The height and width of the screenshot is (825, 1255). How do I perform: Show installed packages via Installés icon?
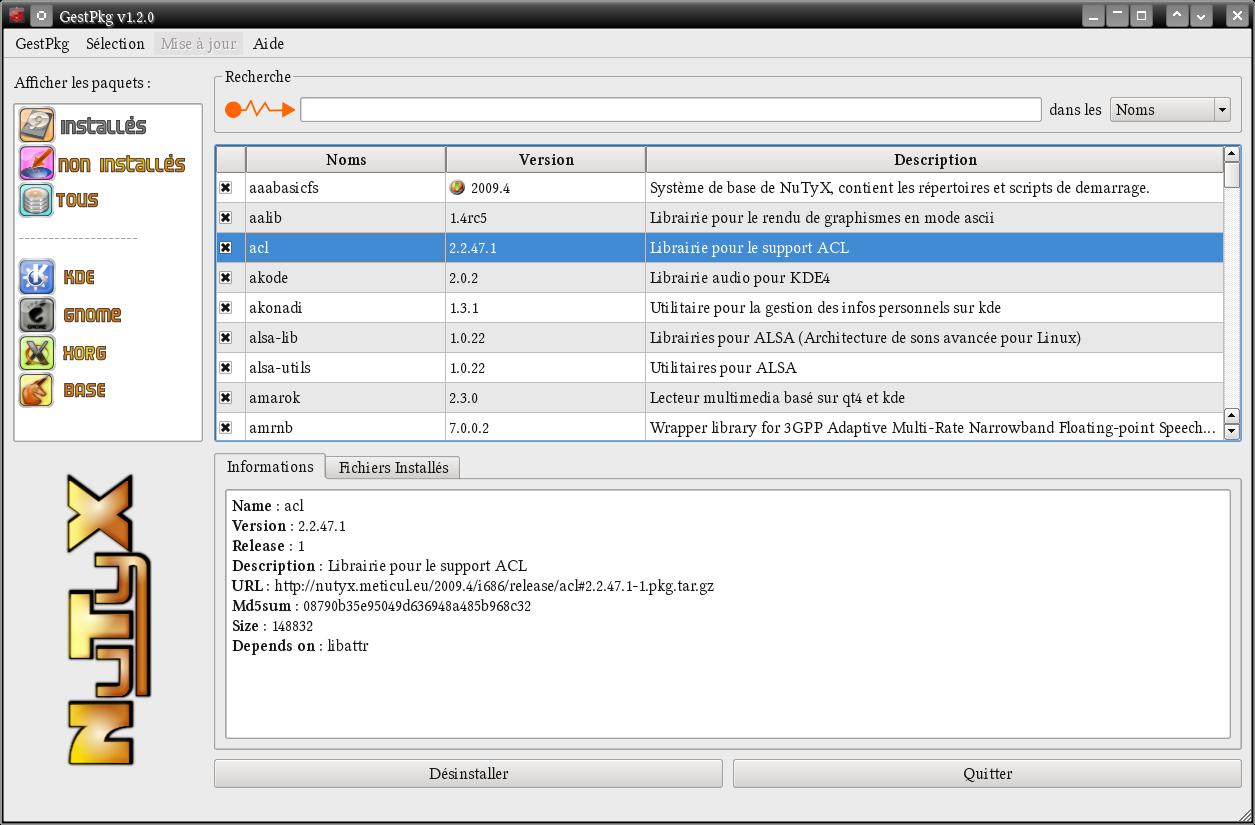(x=37, y=126)
